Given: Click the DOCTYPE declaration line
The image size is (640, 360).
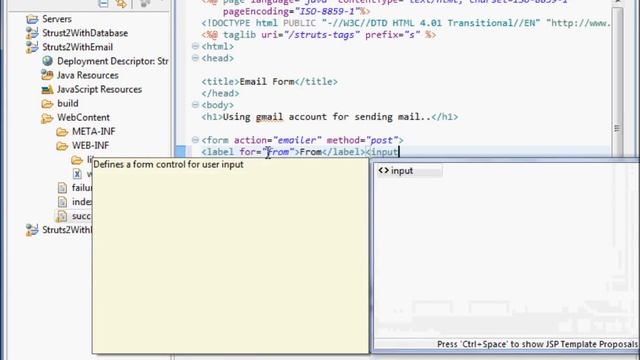Looking at the screenshot, I should point(406,23).
